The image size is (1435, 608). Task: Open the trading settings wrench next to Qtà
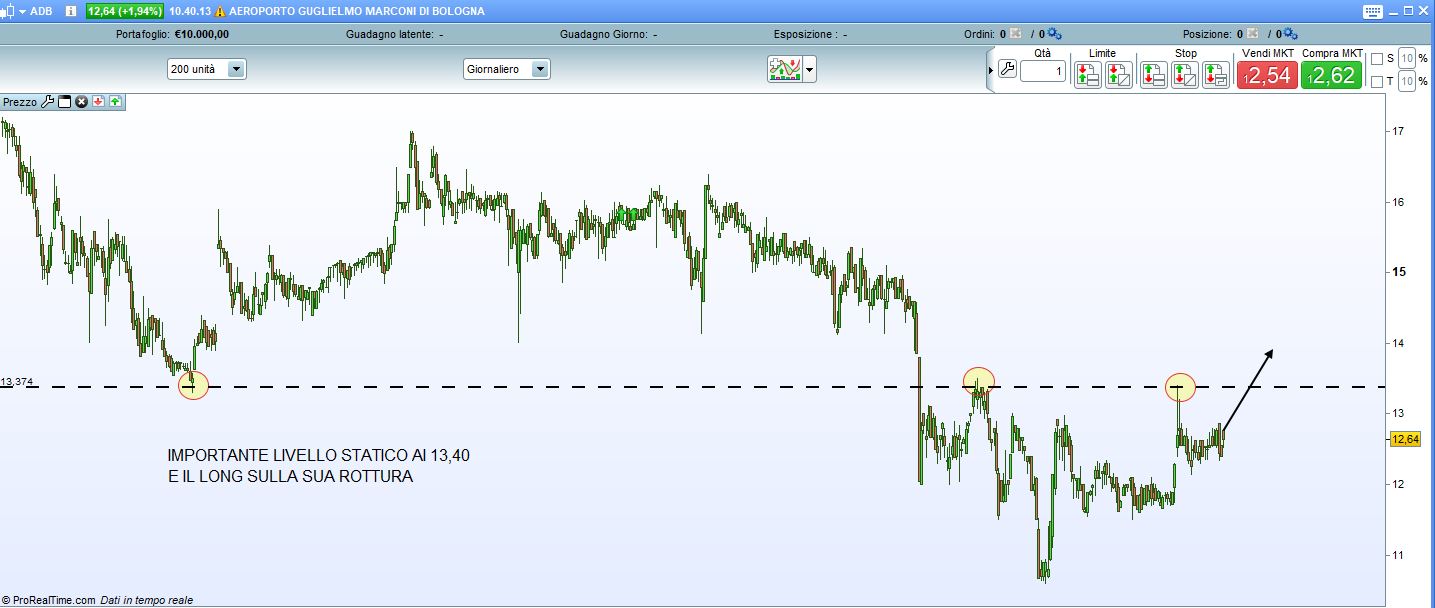pos(1007,70)
